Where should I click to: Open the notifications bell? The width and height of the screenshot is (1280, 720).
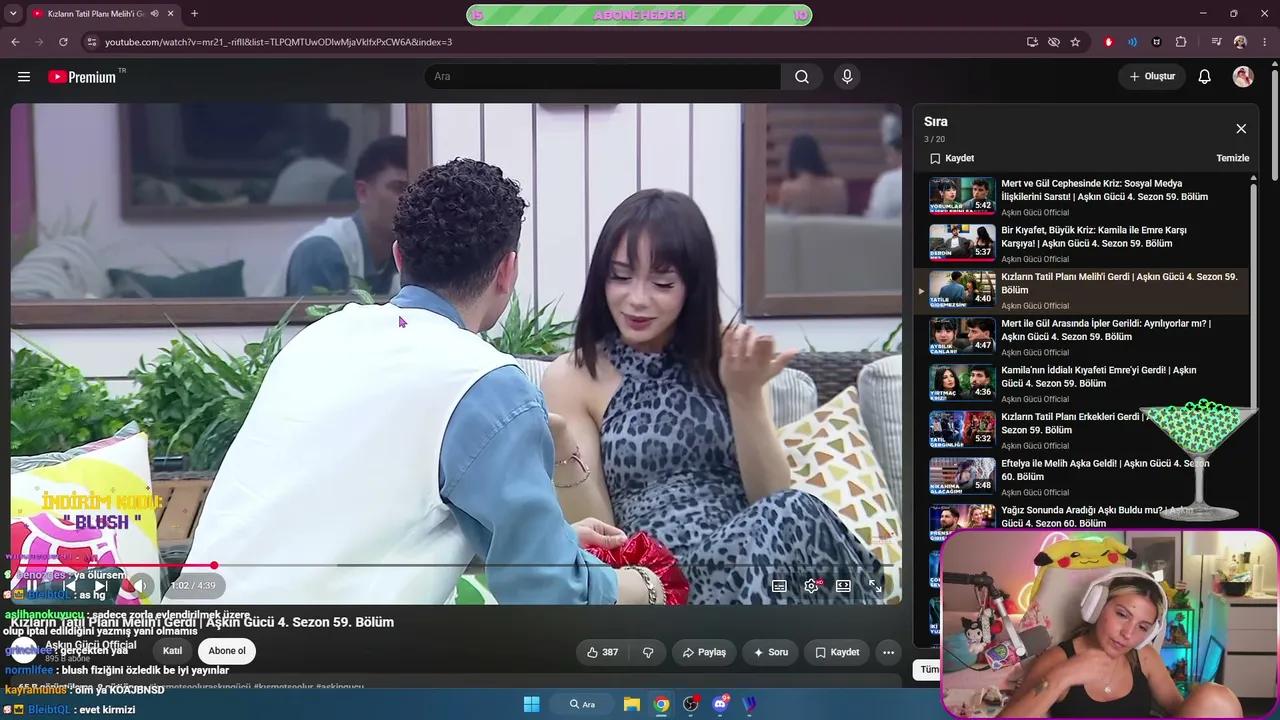pos(1205,77)
